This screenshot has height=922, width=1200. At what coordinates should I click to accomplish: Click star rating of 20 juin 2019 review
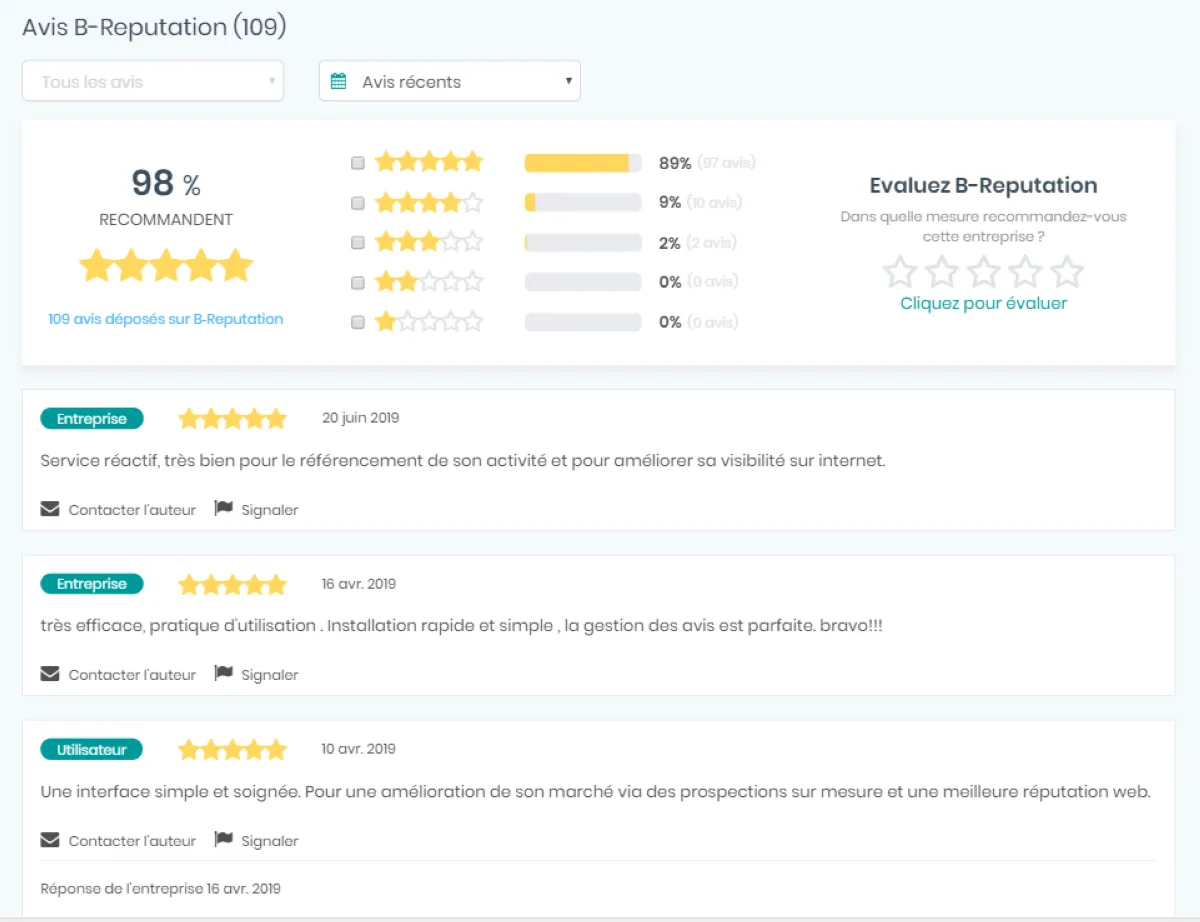tap(233, 418)
